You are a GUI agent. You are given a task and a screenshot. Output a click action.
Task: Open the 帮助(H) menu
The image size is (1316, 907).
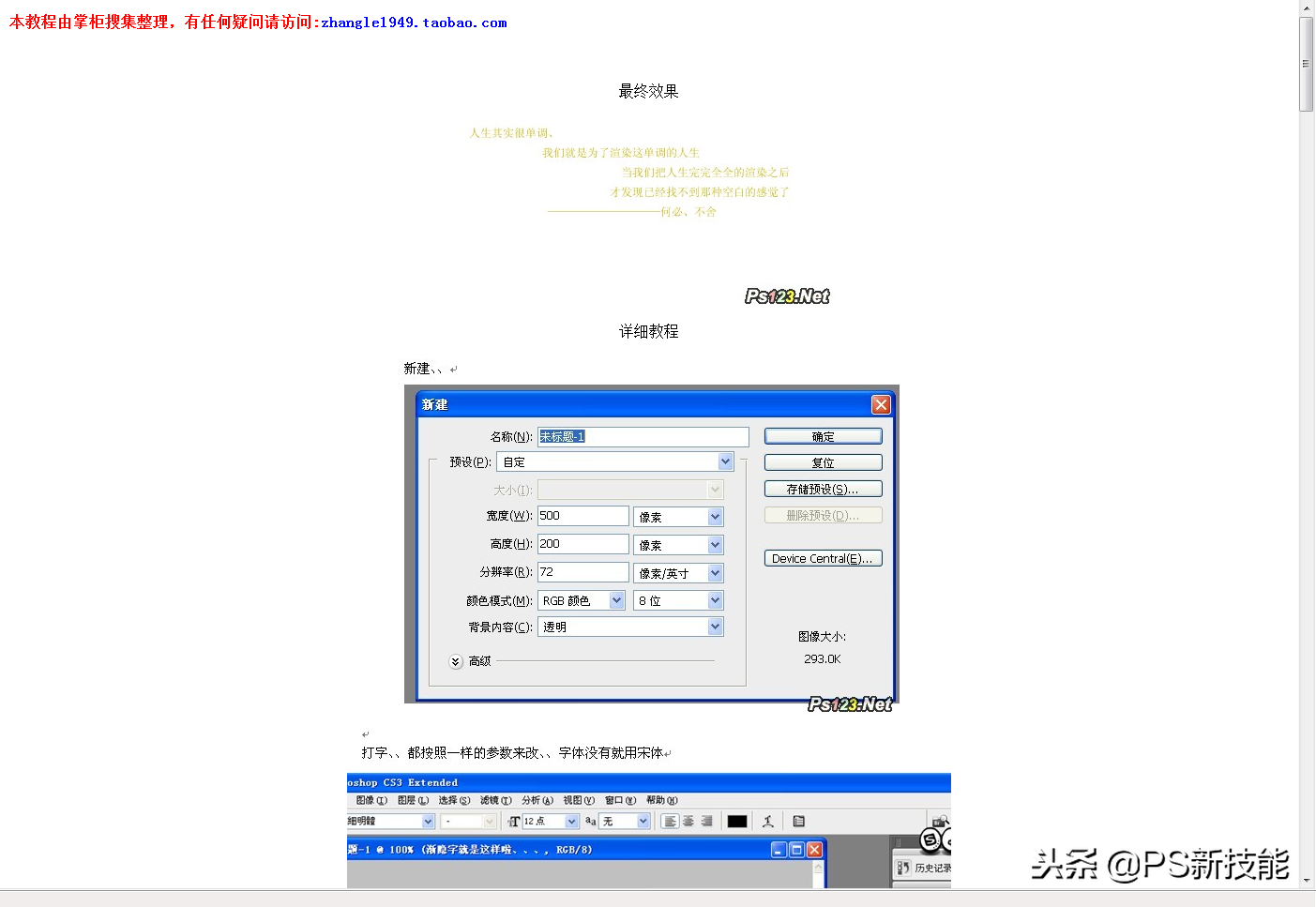[661, 800]
